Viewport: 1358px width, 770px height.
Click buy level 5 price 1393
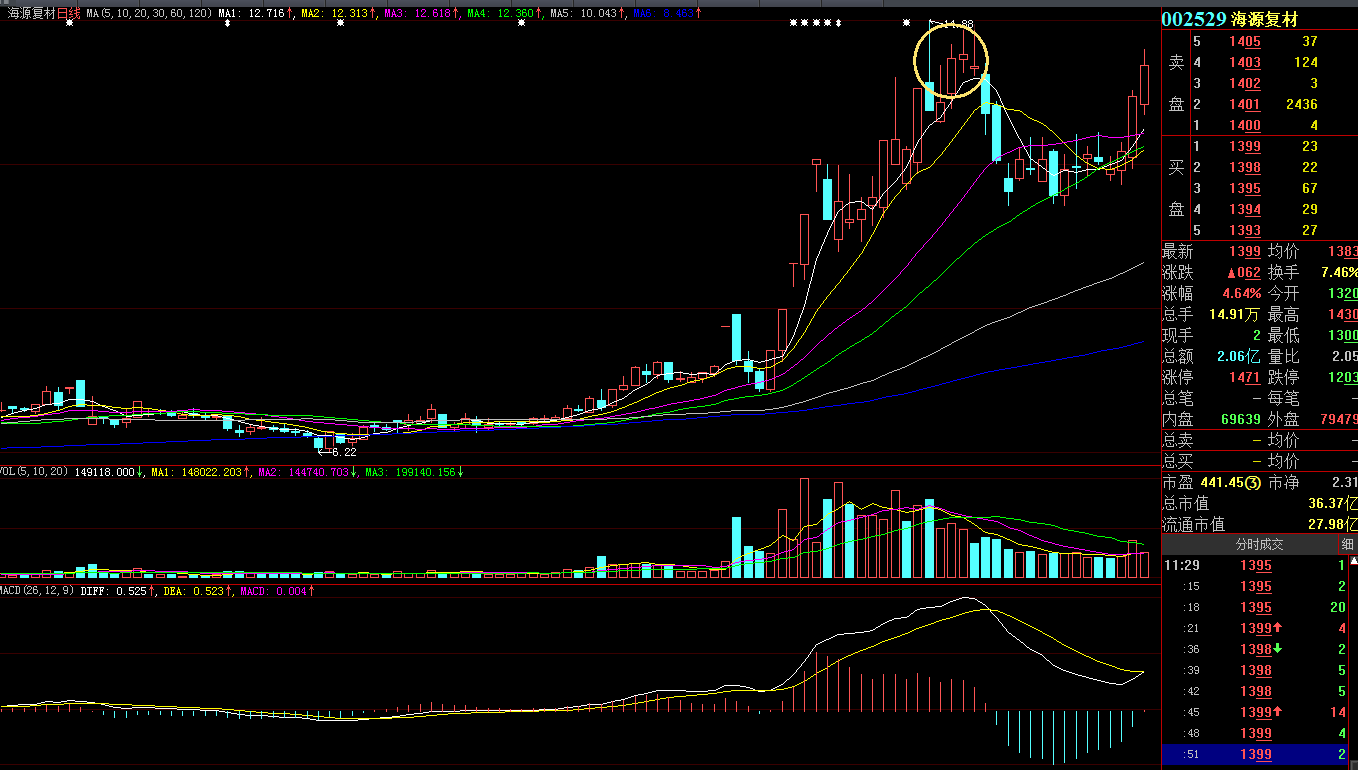1245,231
